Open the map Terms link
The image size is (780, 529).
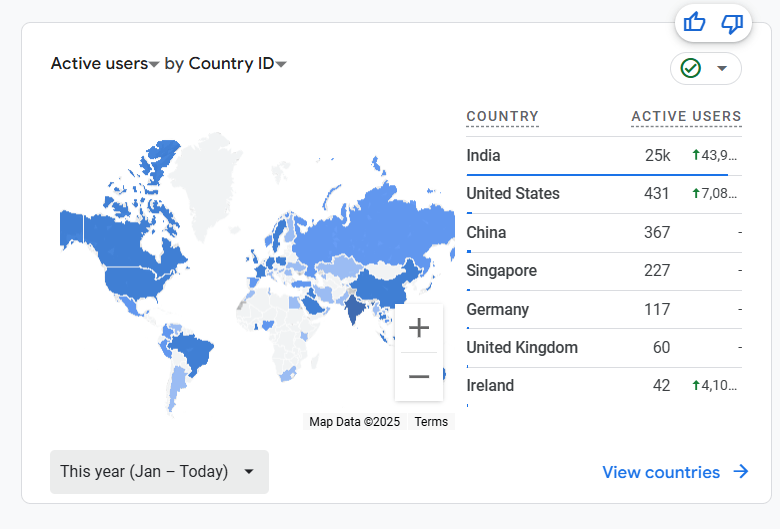(x=431, y=422)
